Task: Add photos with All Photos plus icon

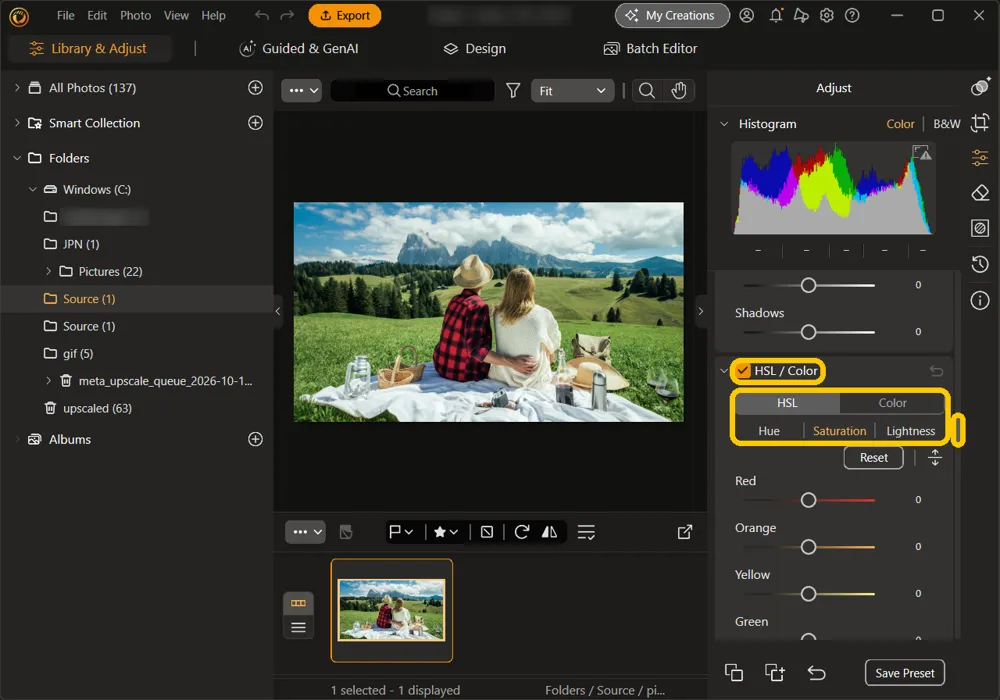Action: coord(255,88)
